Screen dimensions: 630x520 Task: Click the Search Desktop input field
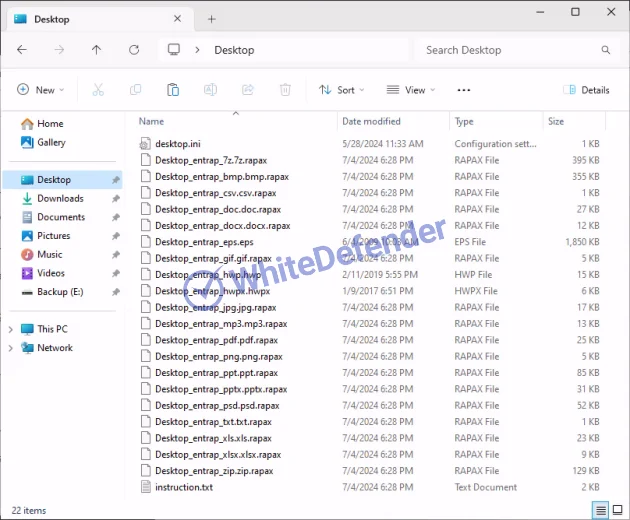[510, 50]
